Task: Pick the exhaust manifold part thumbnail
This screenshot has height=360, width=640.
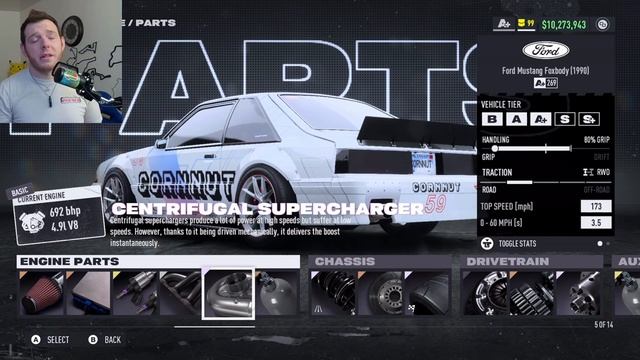Action: point(181,293)
